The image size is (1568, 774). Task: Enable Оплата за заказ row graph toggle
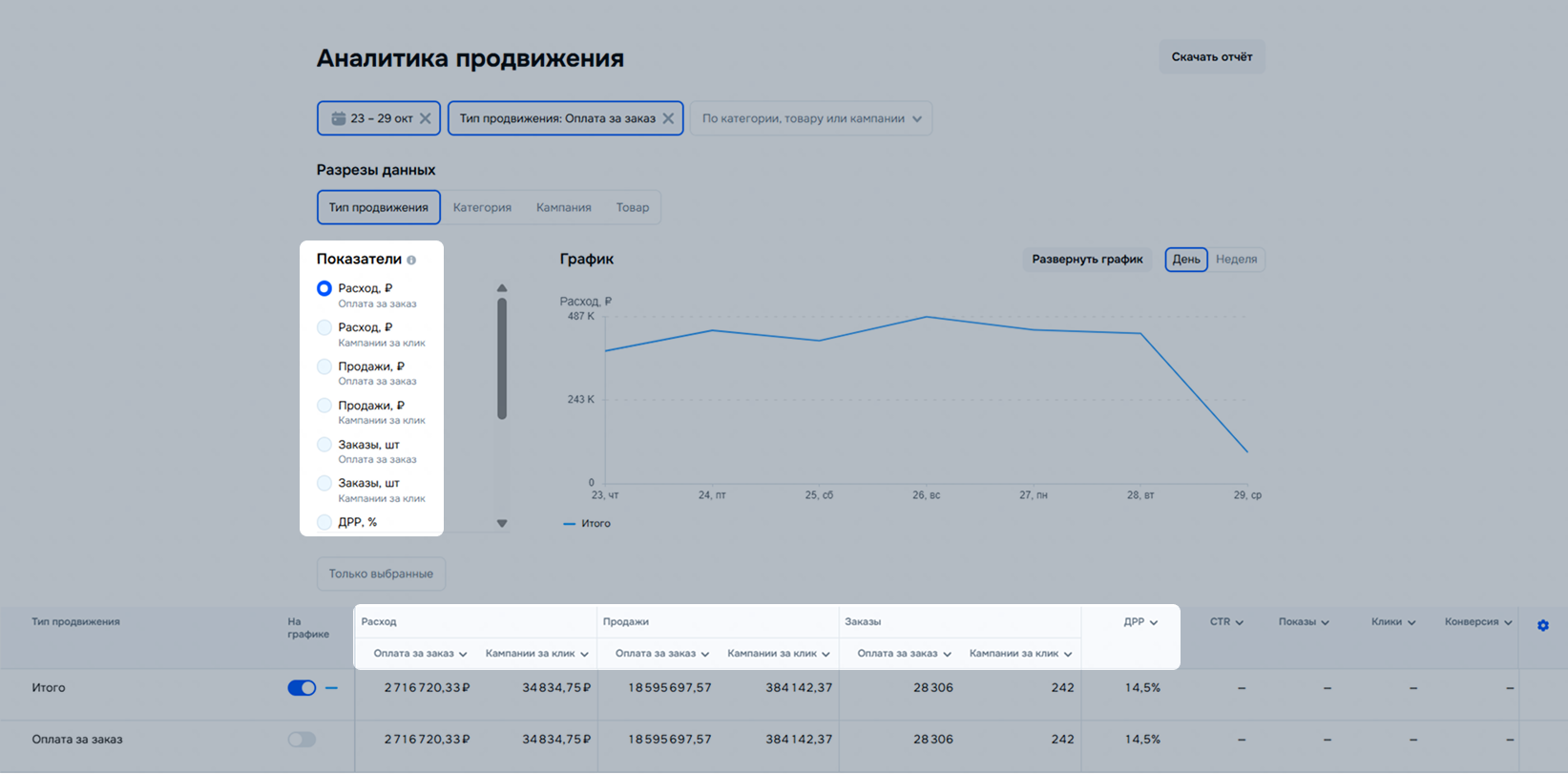(302, 740)
